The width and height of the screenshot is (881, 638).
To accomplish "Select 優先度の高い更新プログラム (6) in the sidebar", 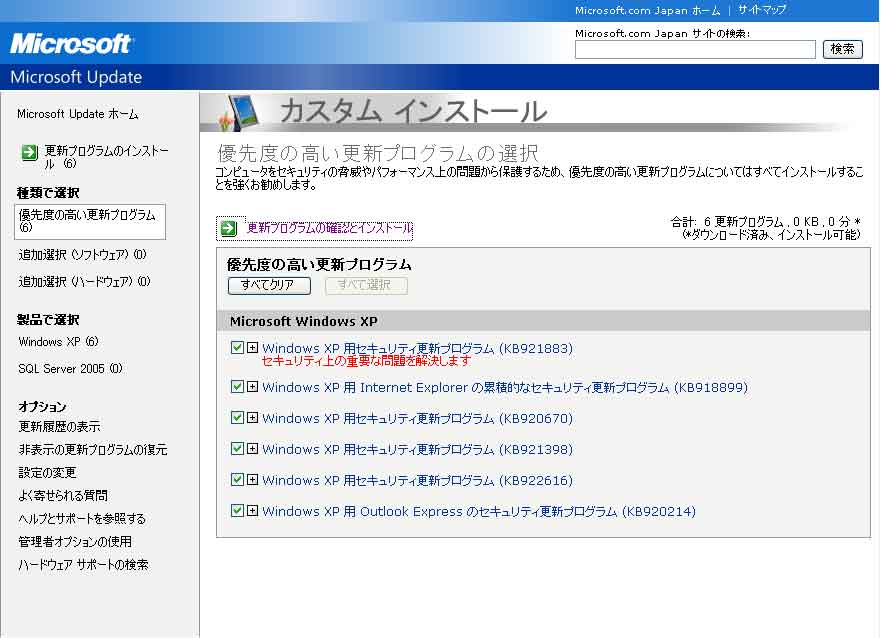I will point(89,221).
